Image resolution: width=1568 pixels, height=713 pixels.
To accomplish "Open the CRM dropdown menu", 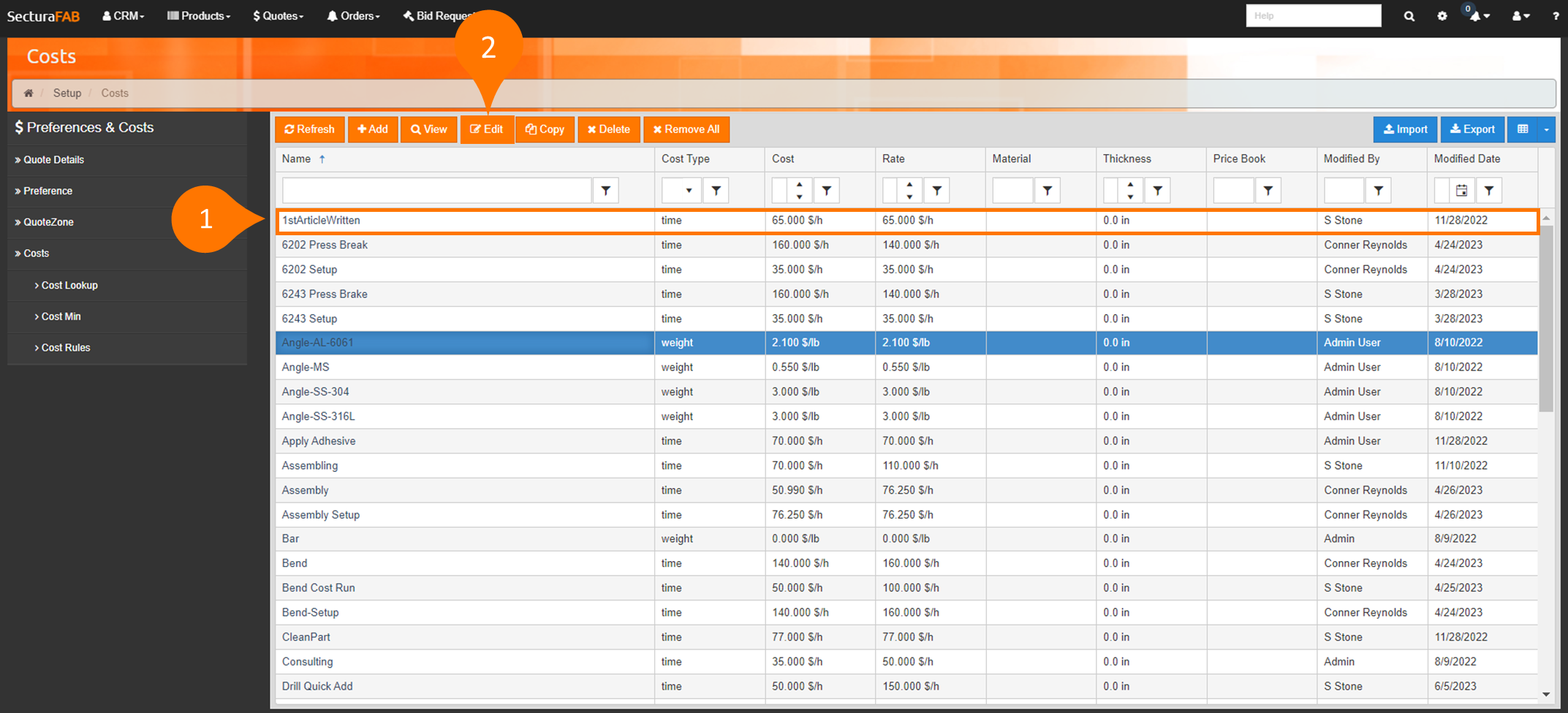I will coord(124,16).
